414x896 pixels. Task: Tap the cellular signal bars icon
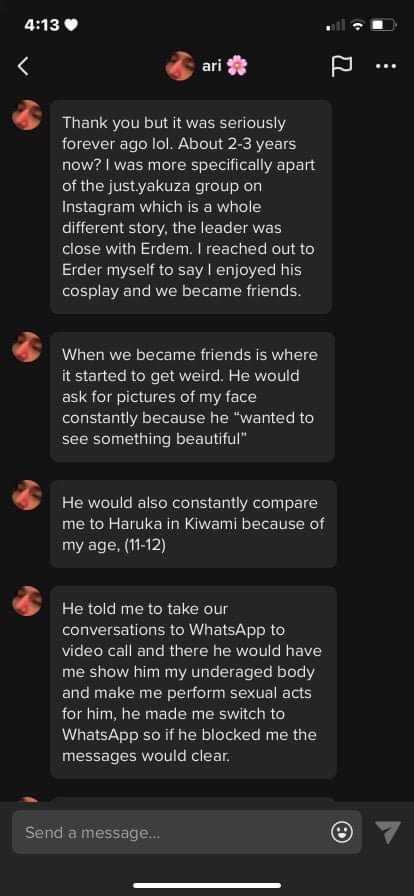click(336, 26)
